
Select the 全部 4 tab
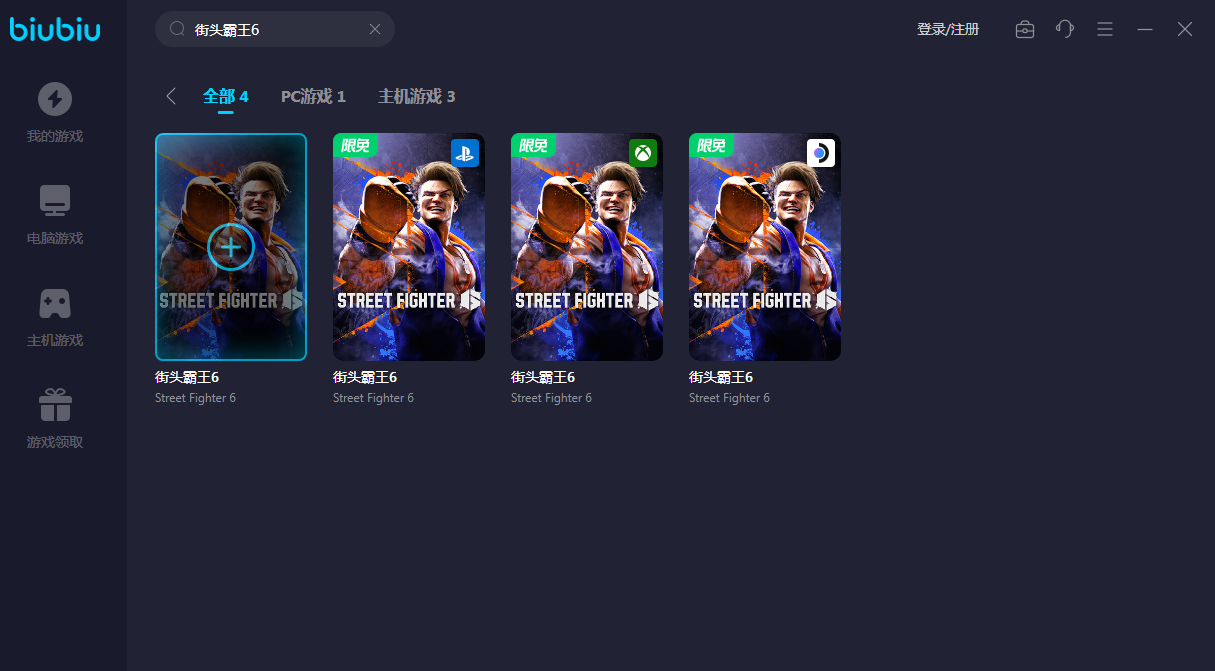(225, 96)
